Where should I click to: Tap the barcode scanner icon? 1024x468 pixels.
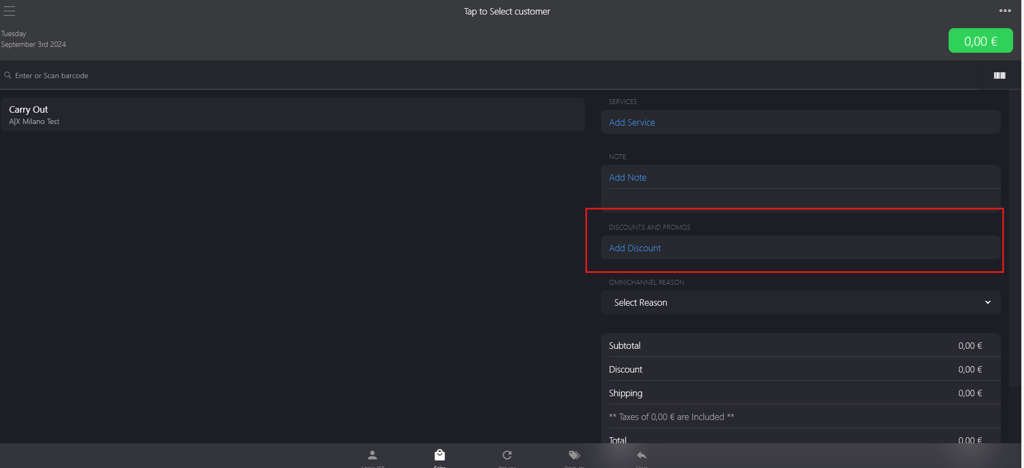[x=999, y=76]
